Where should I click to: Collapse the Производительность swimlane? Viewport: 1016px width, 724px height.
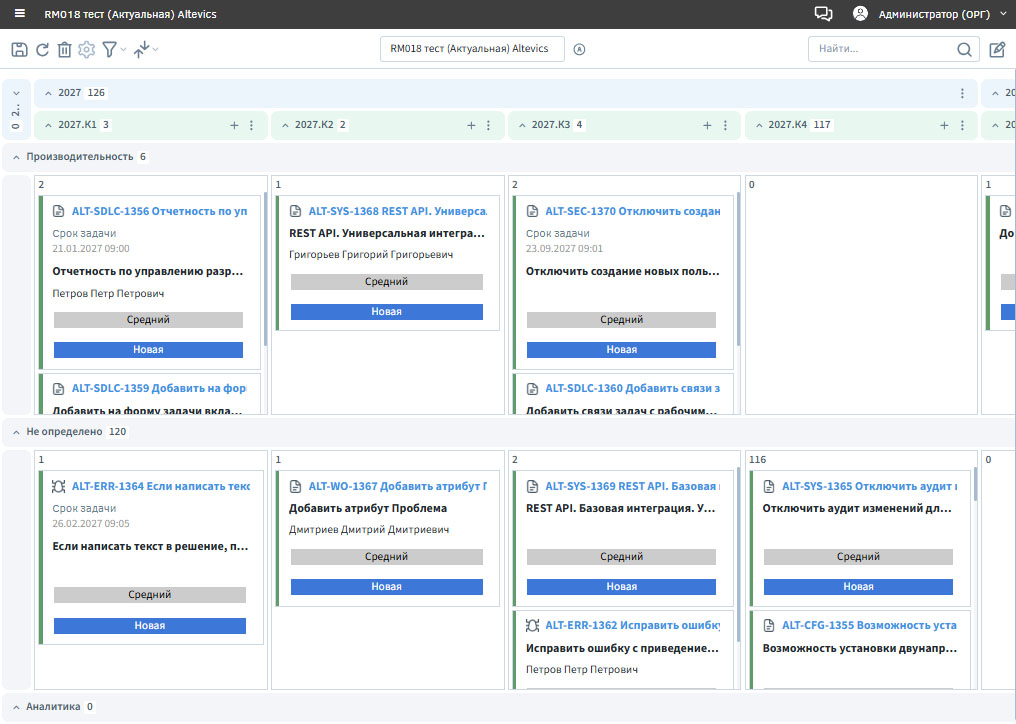pos(16,157)
